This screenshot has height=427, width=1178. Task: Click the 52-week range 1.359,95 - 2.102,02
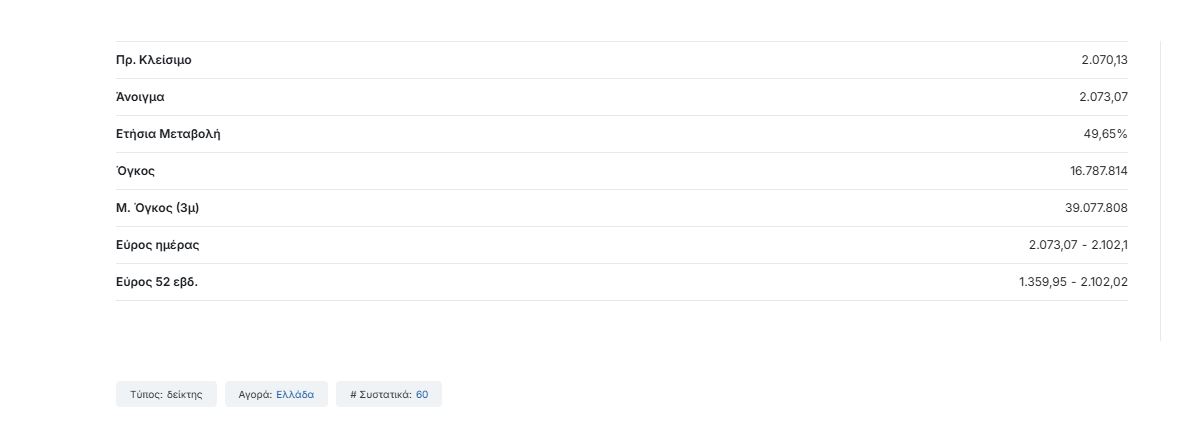[x=1073, y=282]
